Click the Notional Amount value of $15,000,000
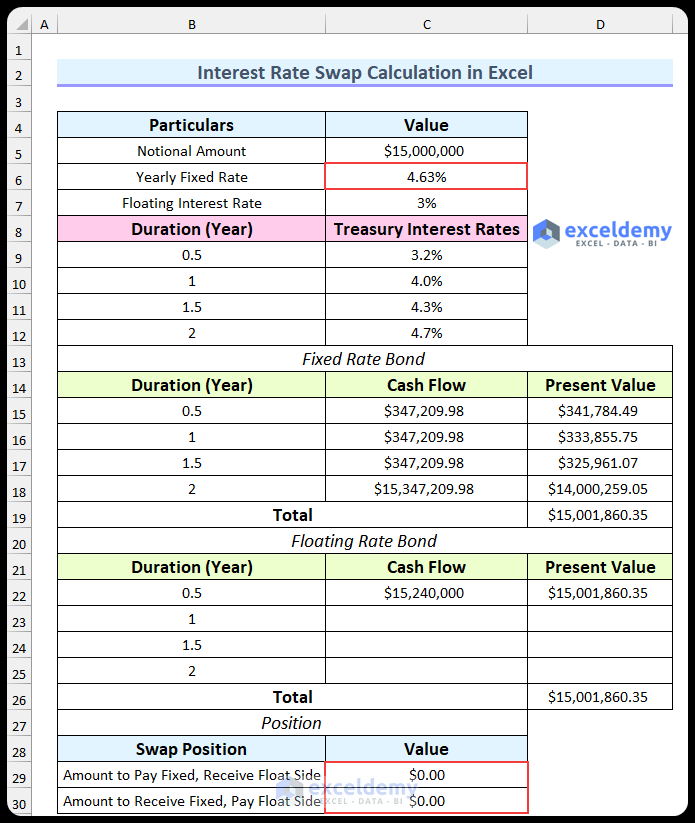This screenshot has width=695, height=823. (x=426, y=150)
